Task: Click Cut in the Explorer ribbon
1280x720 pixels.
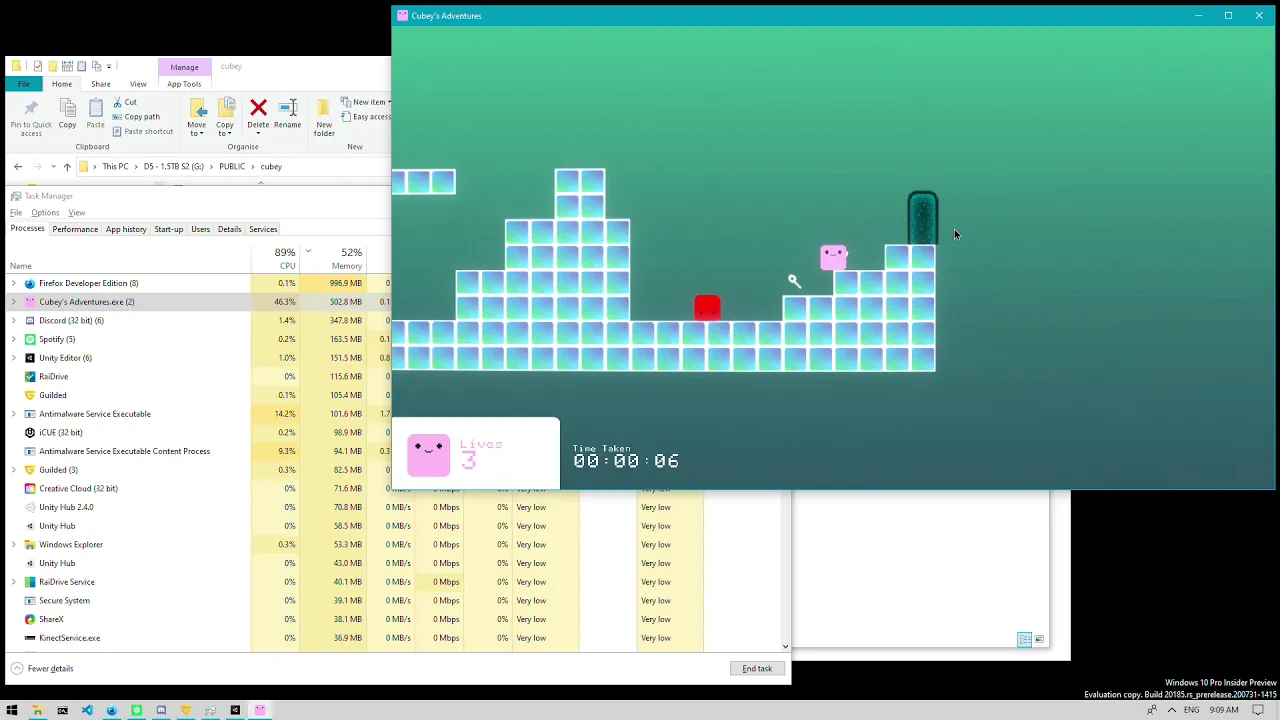Action: click(124, 102)
